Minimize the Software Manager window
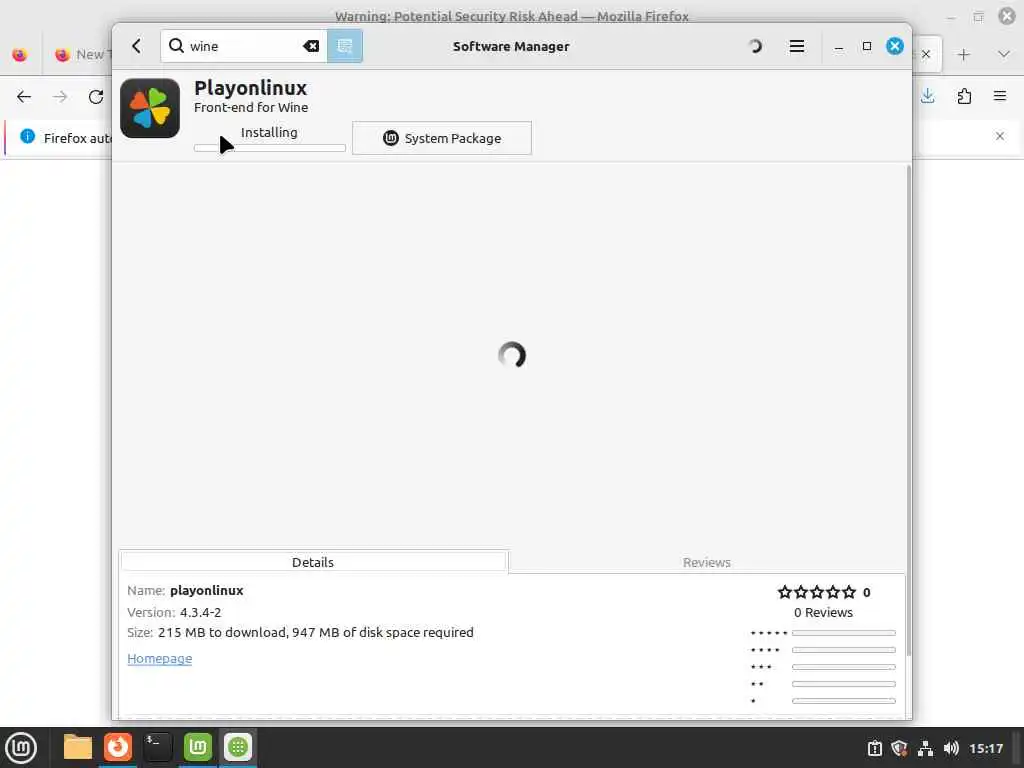 click(839, 46)
